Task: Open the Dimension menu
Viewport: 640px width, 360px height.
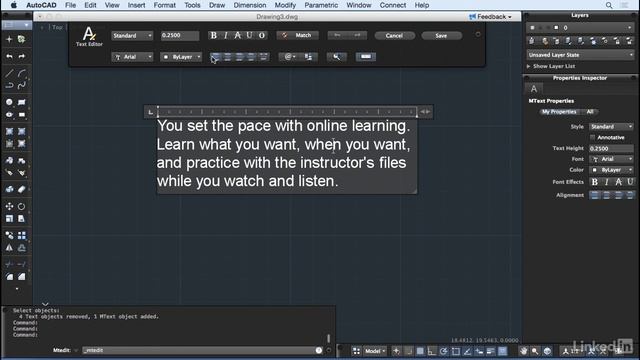Action: (250, 5)
